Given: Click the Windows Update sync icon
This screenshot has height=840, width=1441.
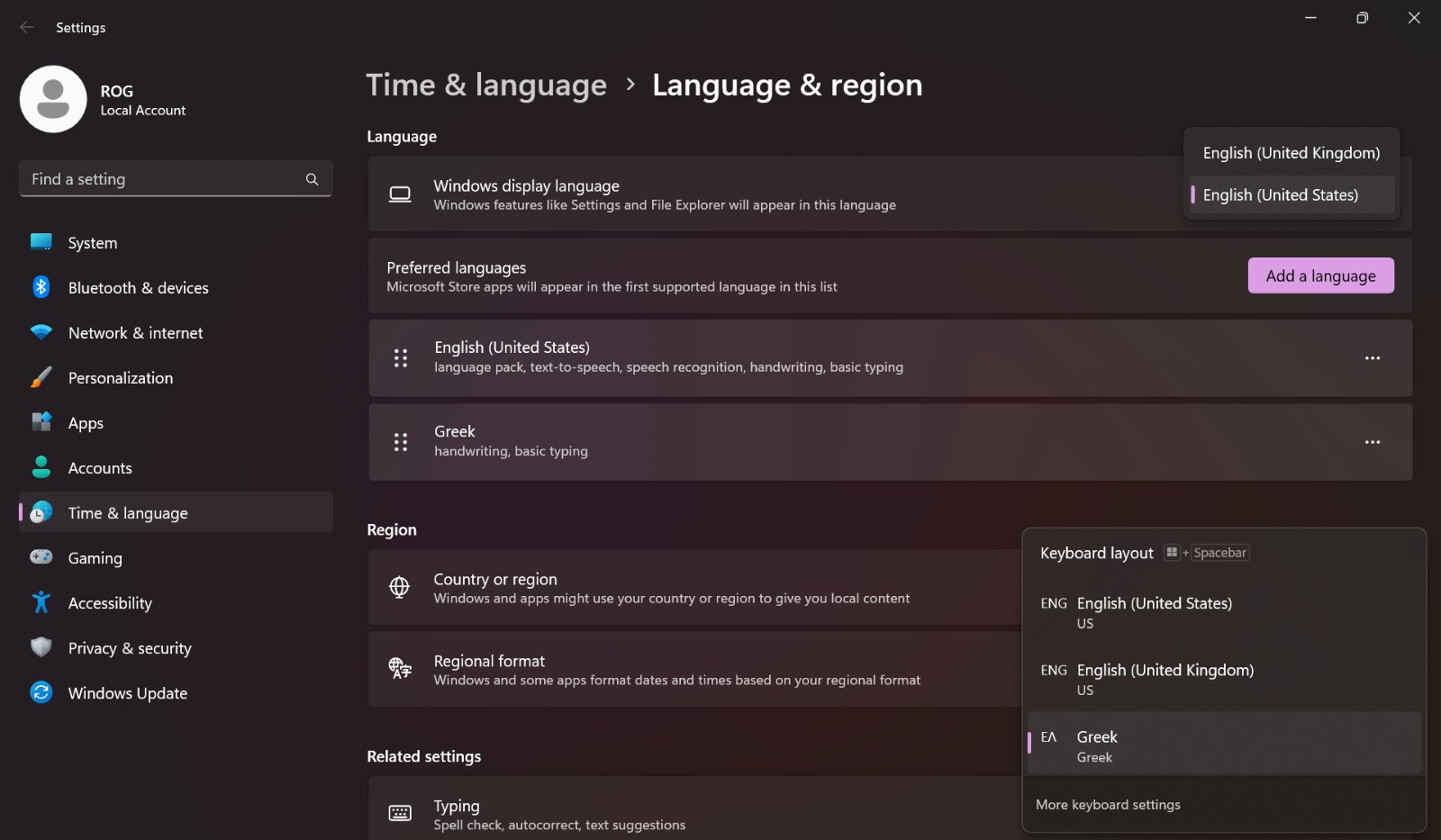Looking at the screenshot, I should tap(41, 692).
